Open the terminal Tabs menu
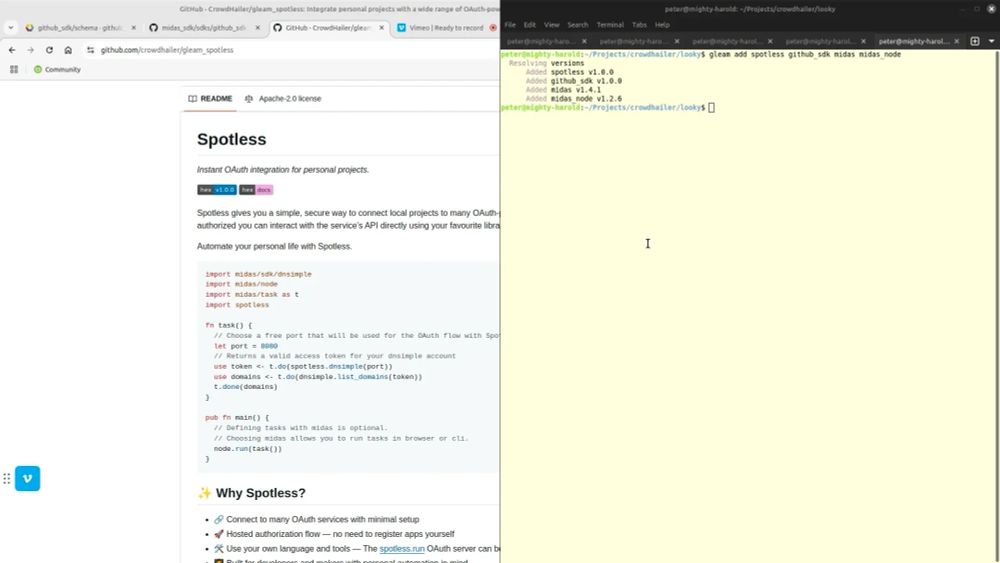Viewport: 1000px width, 563px height. 640,25
